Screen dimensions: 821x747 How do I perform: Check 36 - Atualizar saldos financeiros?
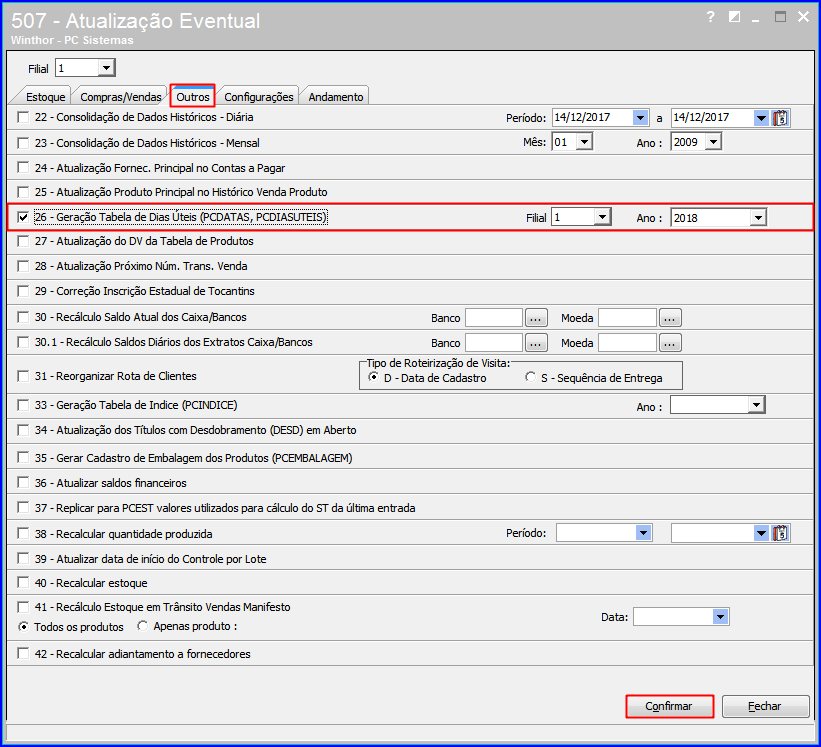coord(23,482)
